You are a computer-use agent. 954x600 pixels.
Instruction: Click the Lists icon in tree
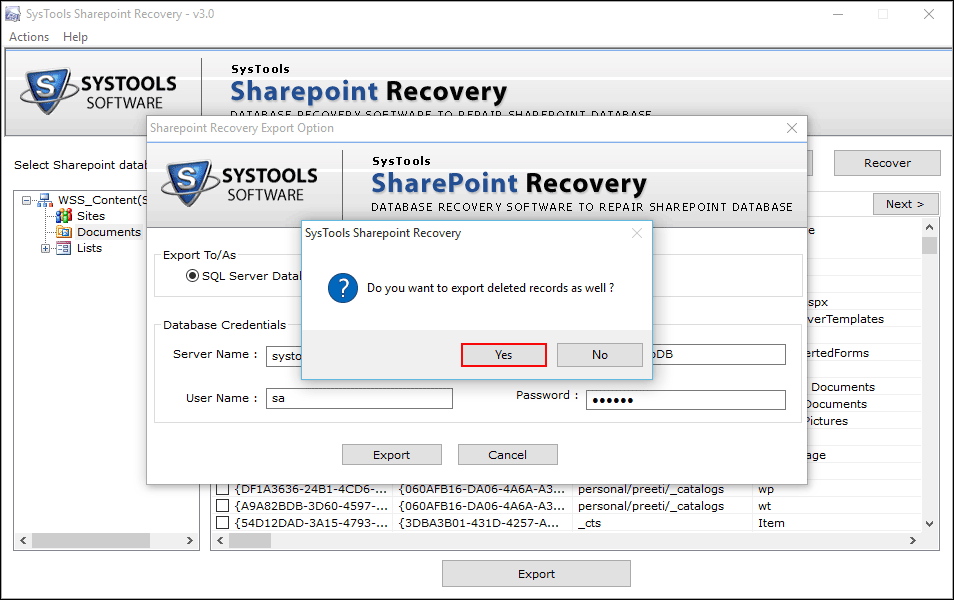click(x=64, y=248)
